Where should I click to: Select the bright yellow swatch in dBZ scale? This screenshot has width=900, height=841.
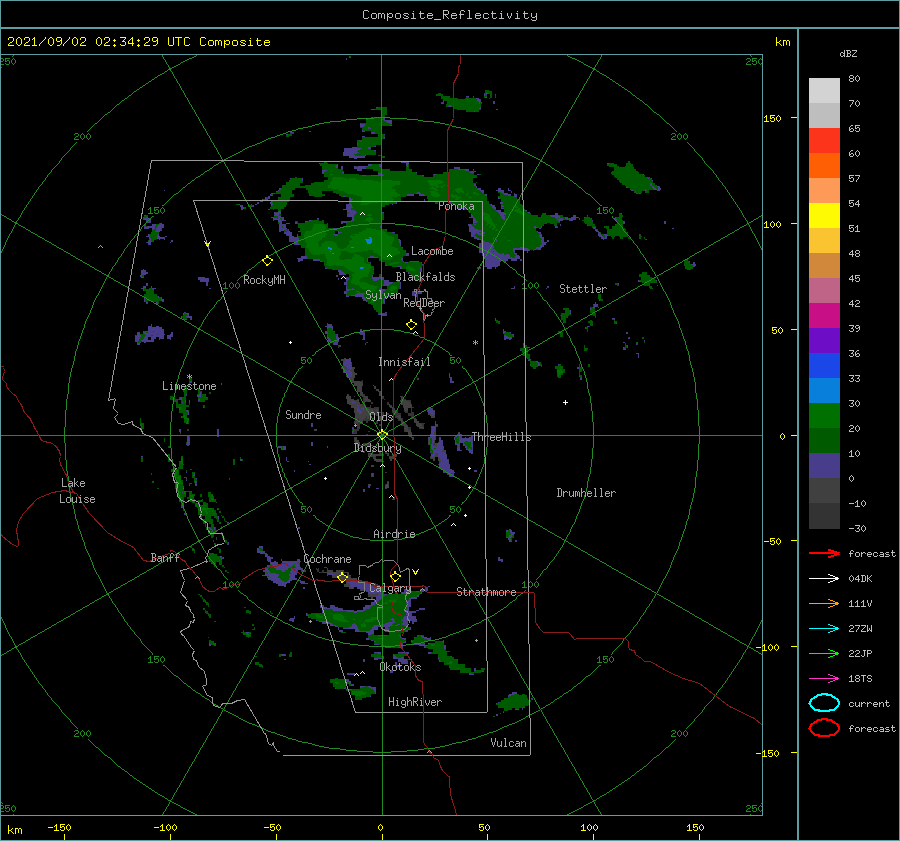(824, 216)
